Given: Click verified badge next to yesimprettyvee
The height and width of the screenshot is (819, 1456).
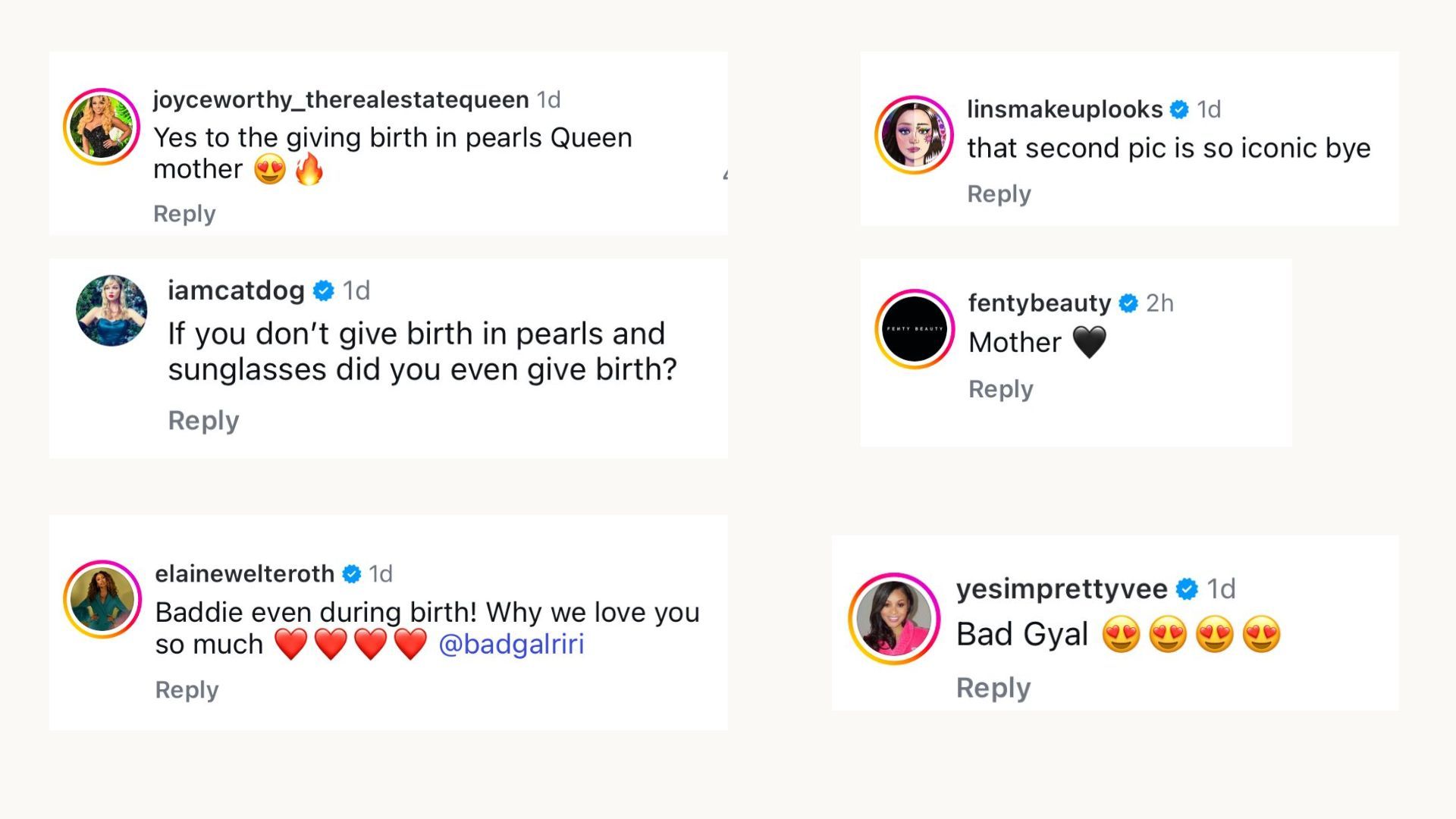Looking at the screenshot, I should 1187,589.
